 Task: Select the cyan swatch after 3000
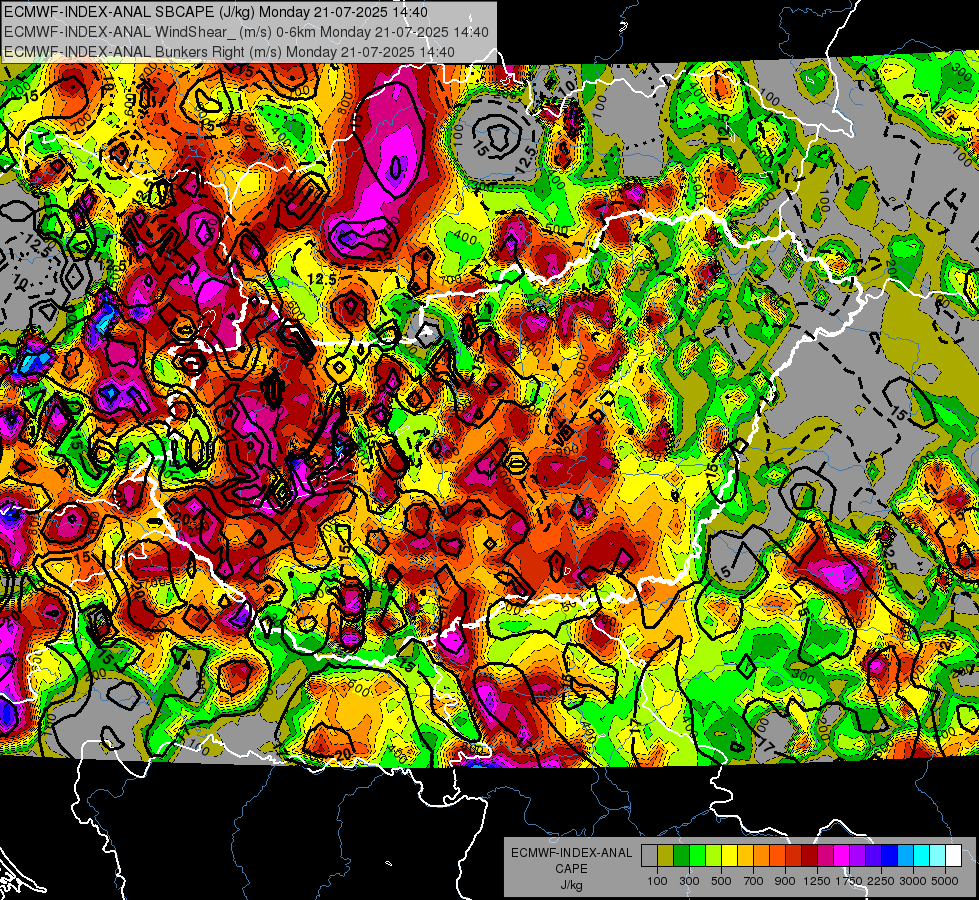[x=922, y=856]
